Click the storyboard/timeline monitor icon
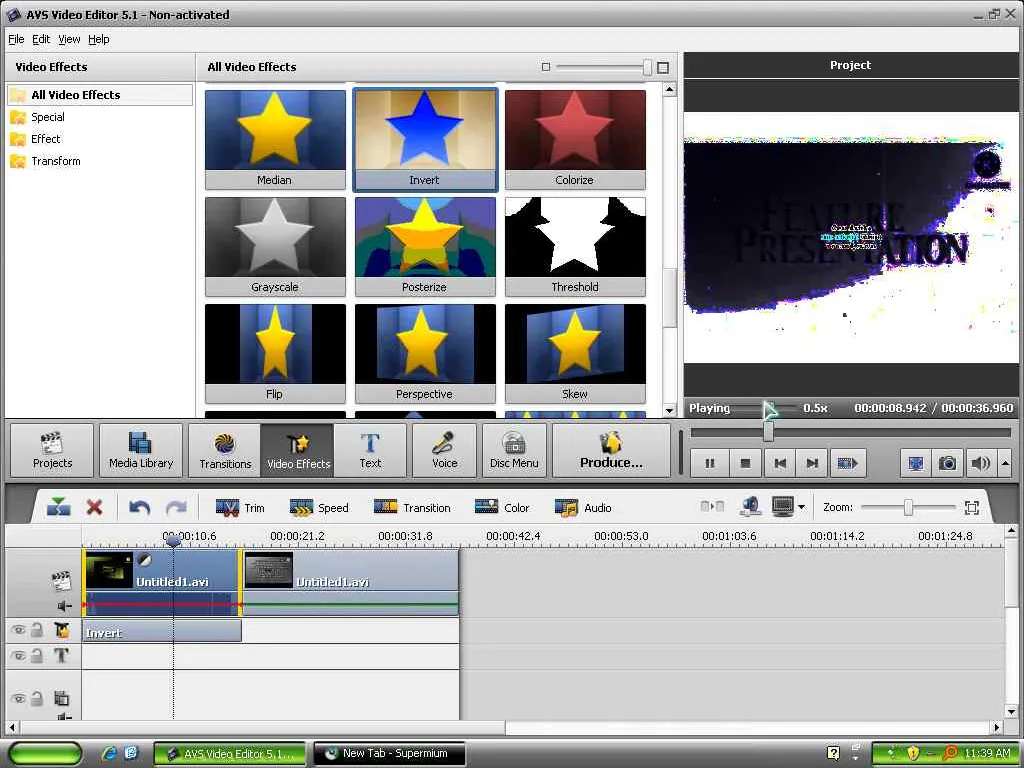Image resolution: width=1024 pixels, height=768 pixels. point(782,506)
